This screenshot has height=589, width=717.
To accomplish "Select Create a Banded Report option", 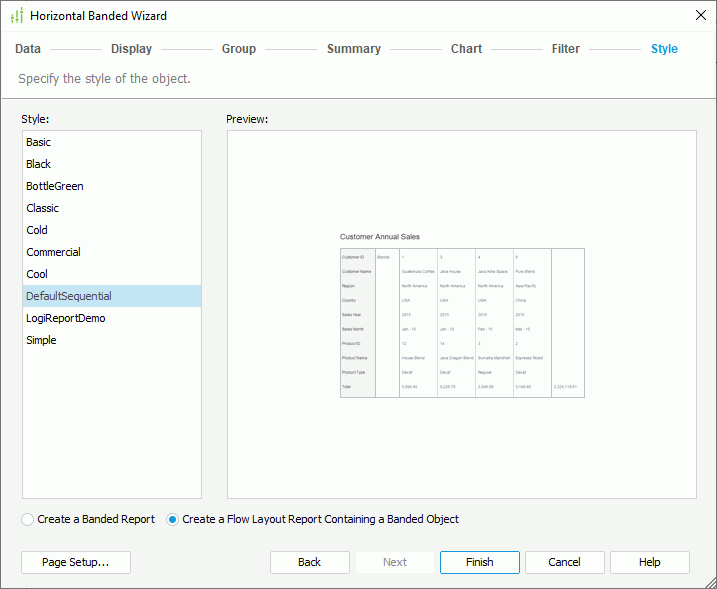I will 29,519.
